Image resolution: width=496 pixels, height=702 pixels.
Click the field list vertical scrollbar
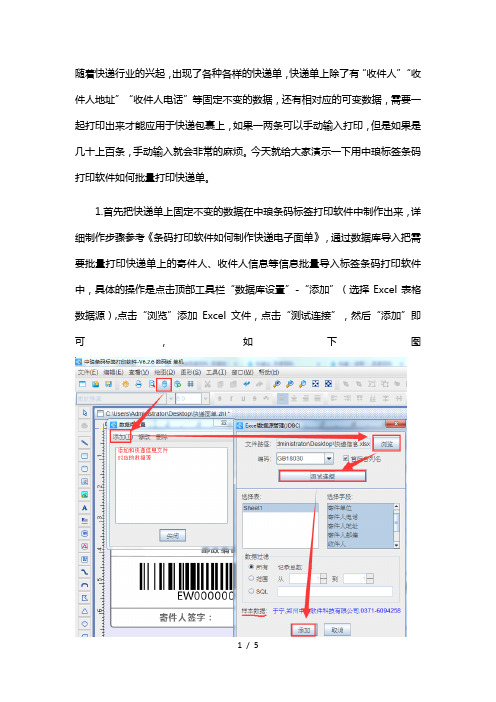pos(396,526)
